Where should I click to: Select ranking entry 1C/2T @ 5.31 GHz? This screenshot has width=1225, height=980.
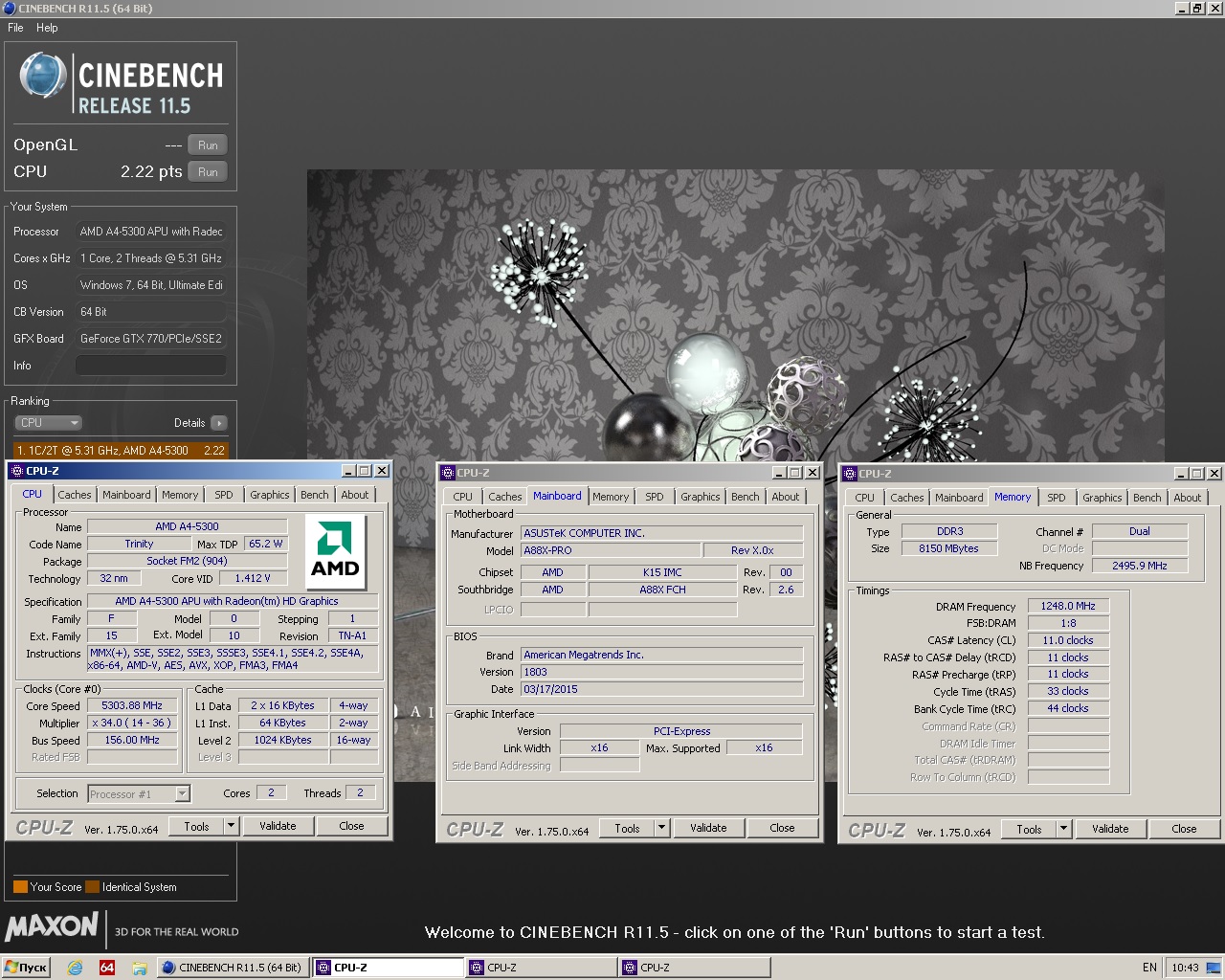click(121, 450)
